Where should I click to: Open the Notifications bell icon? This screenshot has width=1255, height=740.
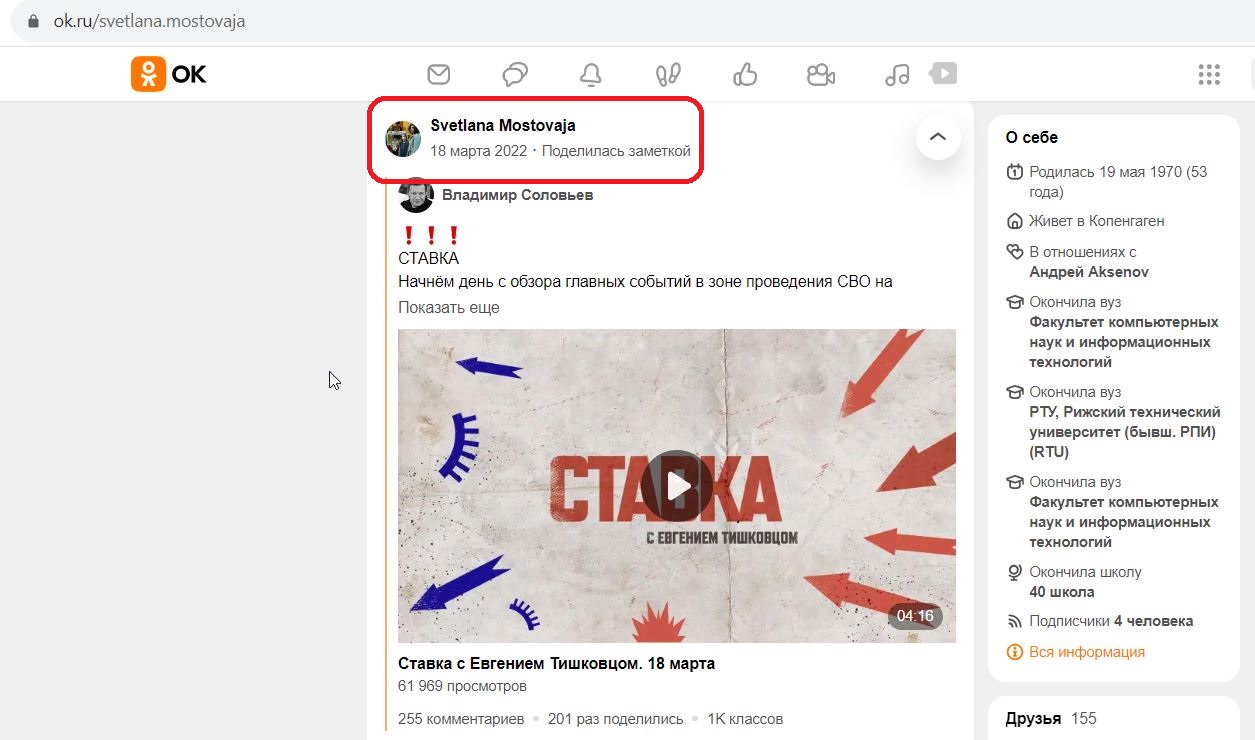point(591,74)
